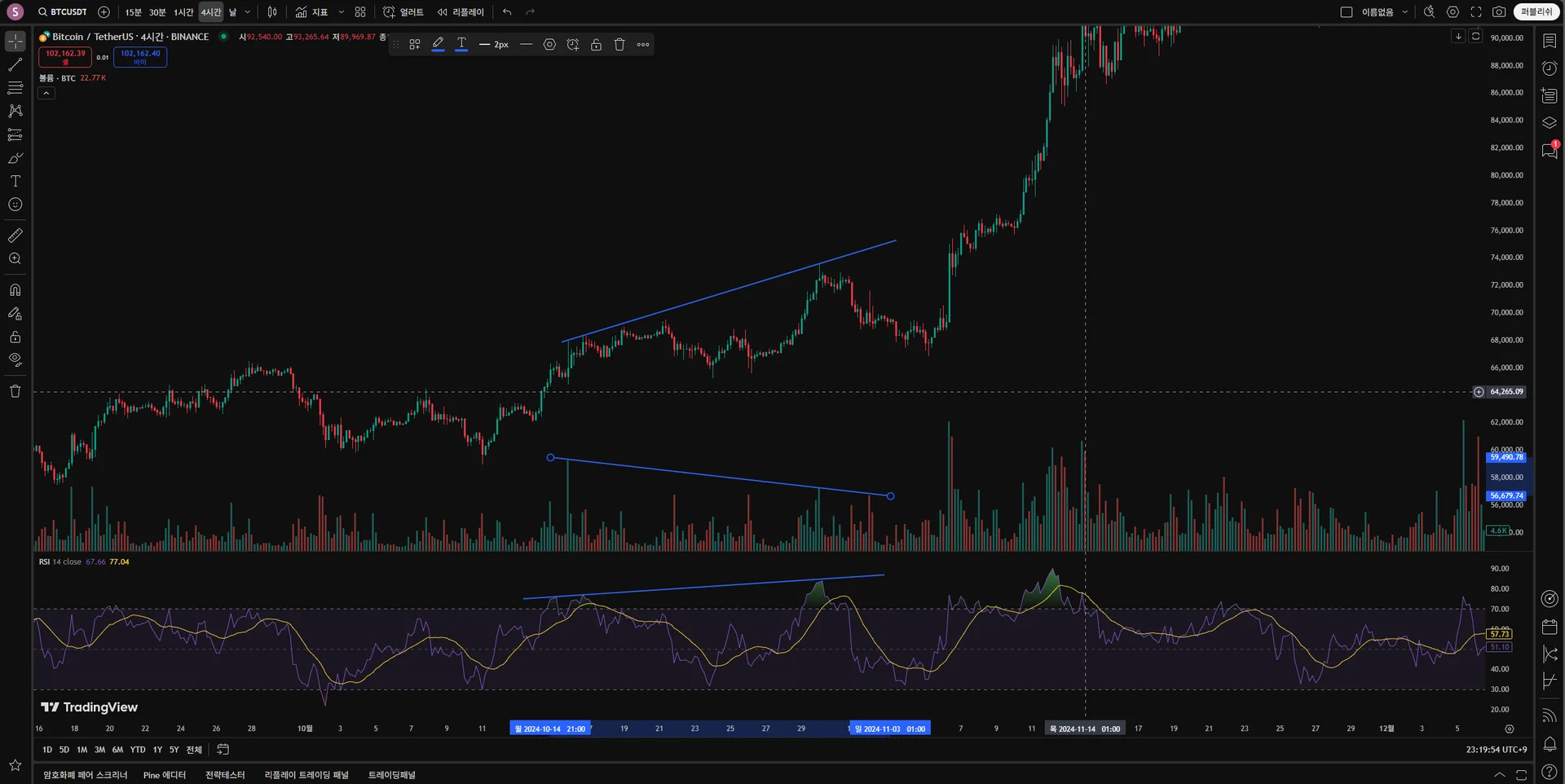1565x784 pixels.
Task: Activate the ruler measure tool
Action: (x=15, y=236)
